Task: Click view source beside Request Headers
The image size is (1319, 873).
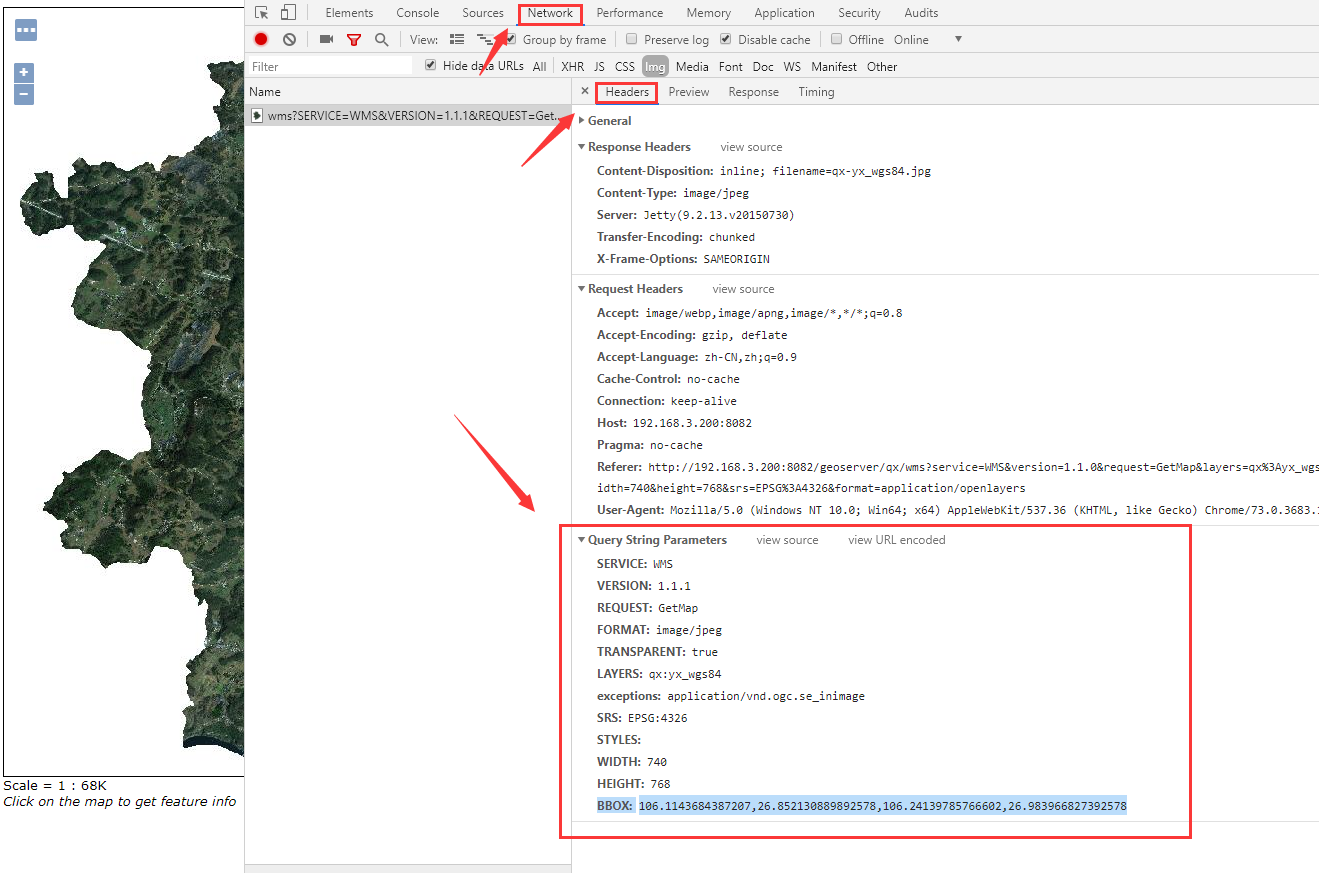Action: click(x=742, y=288)
